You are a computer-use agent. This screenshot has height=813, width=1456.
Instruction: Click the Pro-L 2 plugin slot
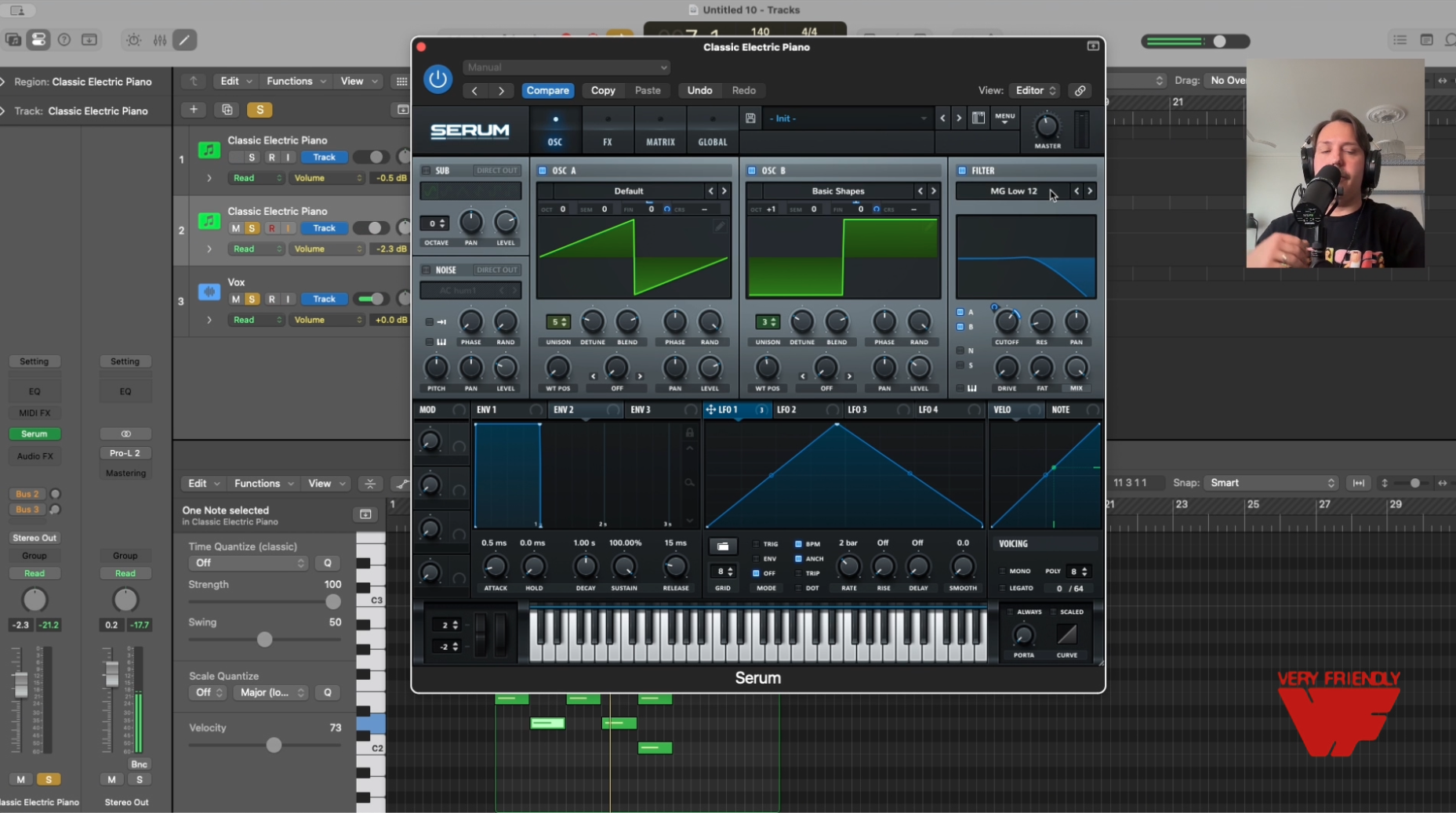click(125, 453)
